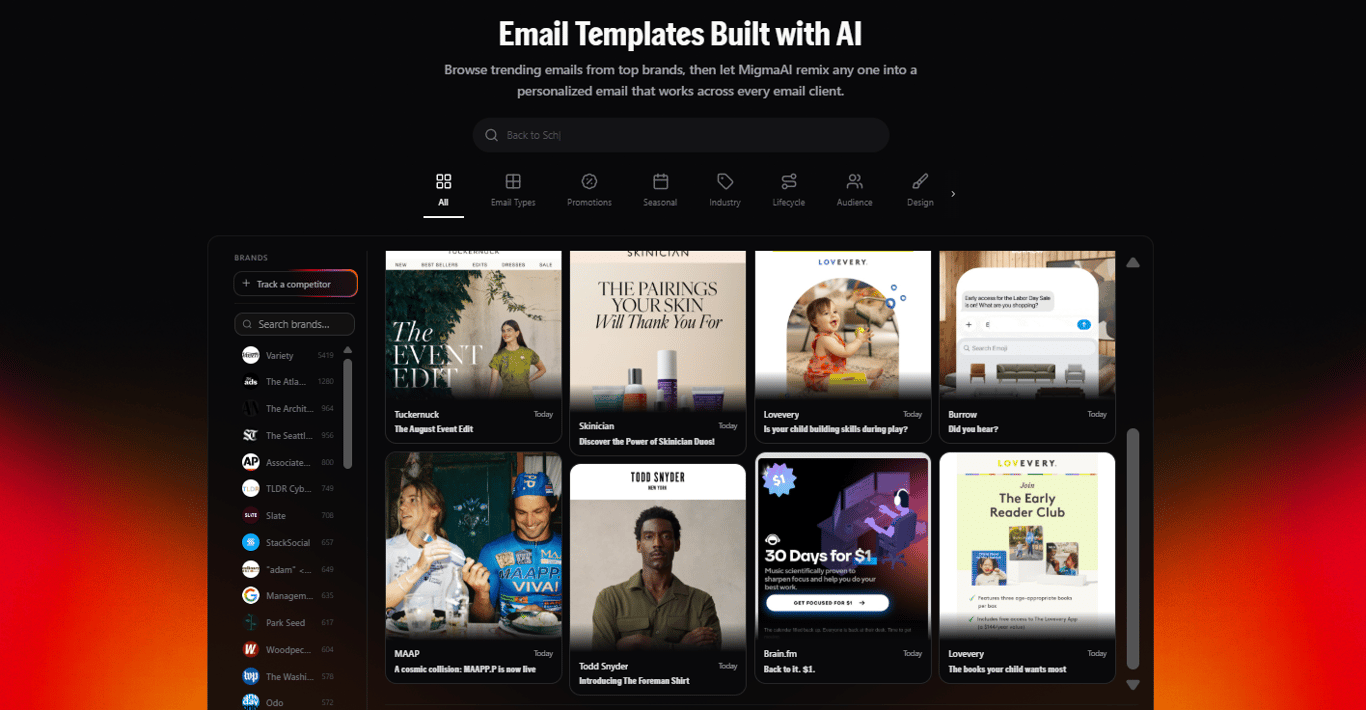
Task: Open the Email Types category
Action: [x=513, y=190]
